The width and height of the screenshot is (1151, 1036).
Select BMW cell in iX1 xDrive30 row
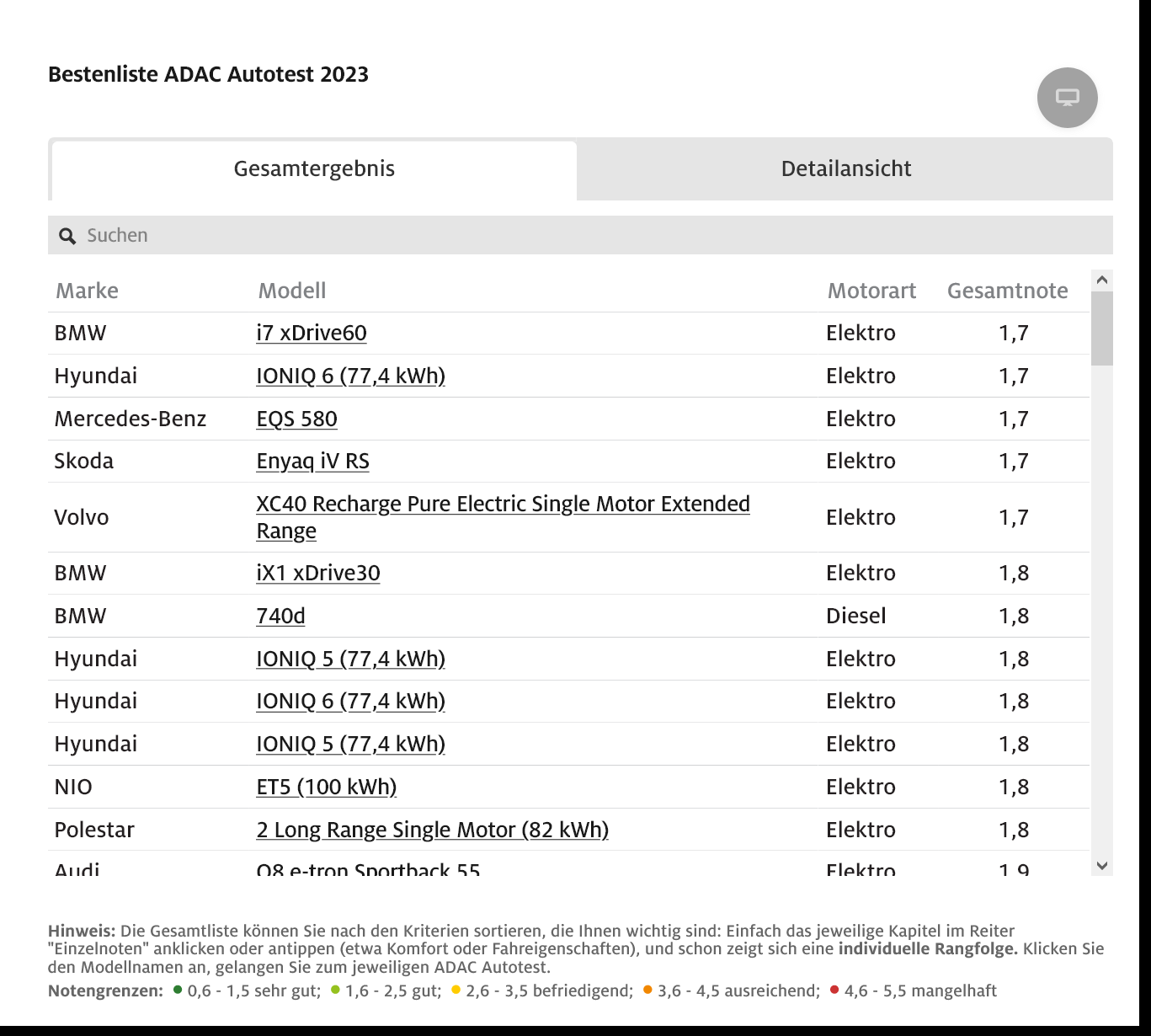80,573
